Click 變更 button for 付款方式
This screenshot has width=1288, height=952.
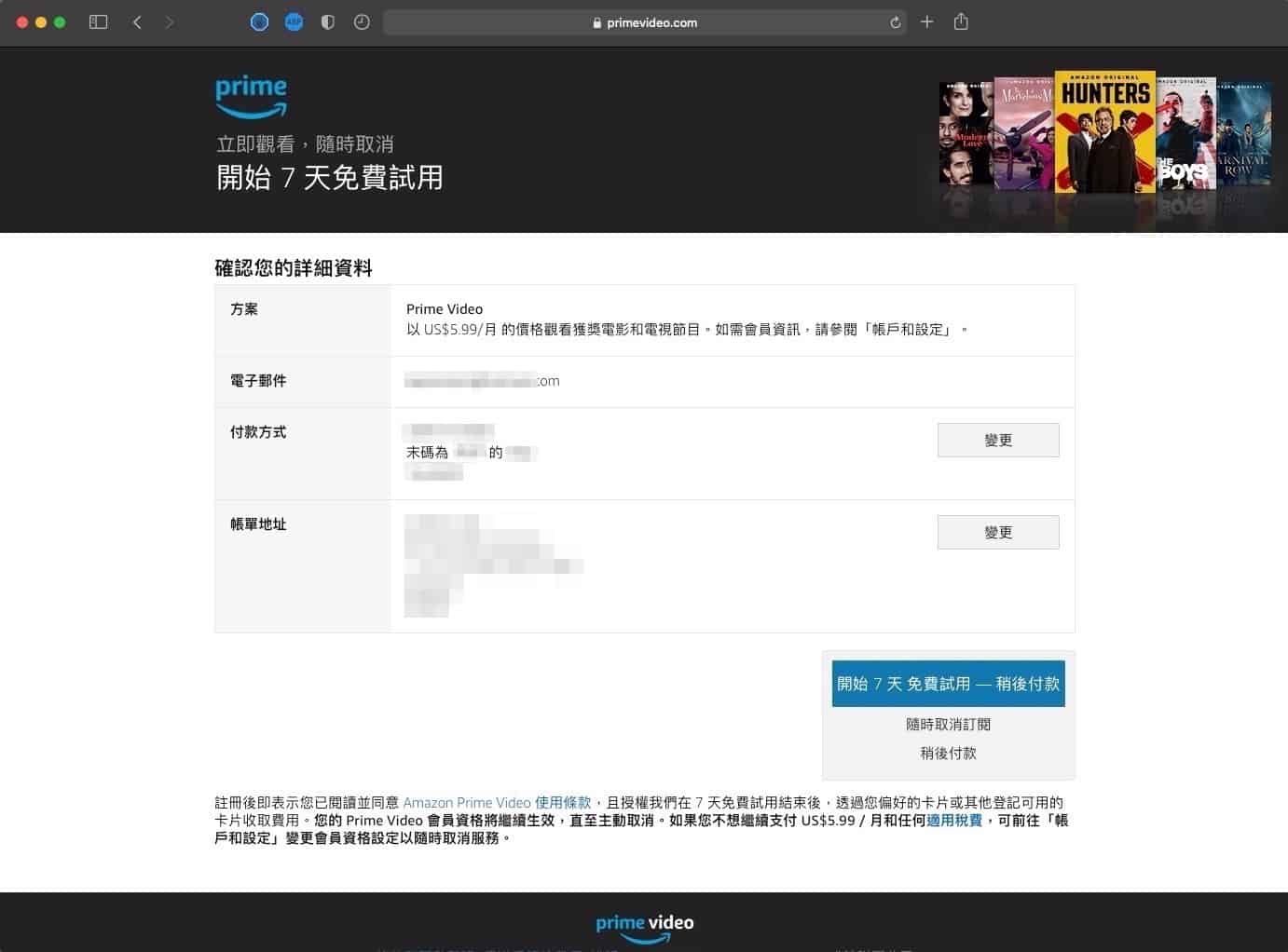[x=997, y=440]
